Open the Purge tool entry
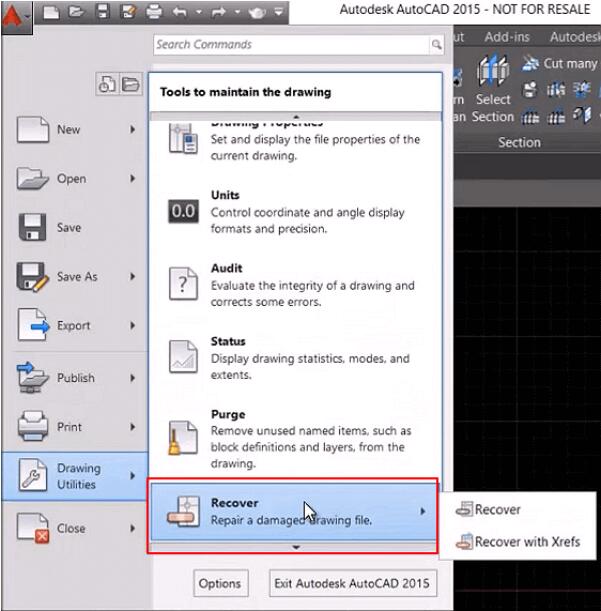This screenshot has height=611, width=601. pos(295,439)
